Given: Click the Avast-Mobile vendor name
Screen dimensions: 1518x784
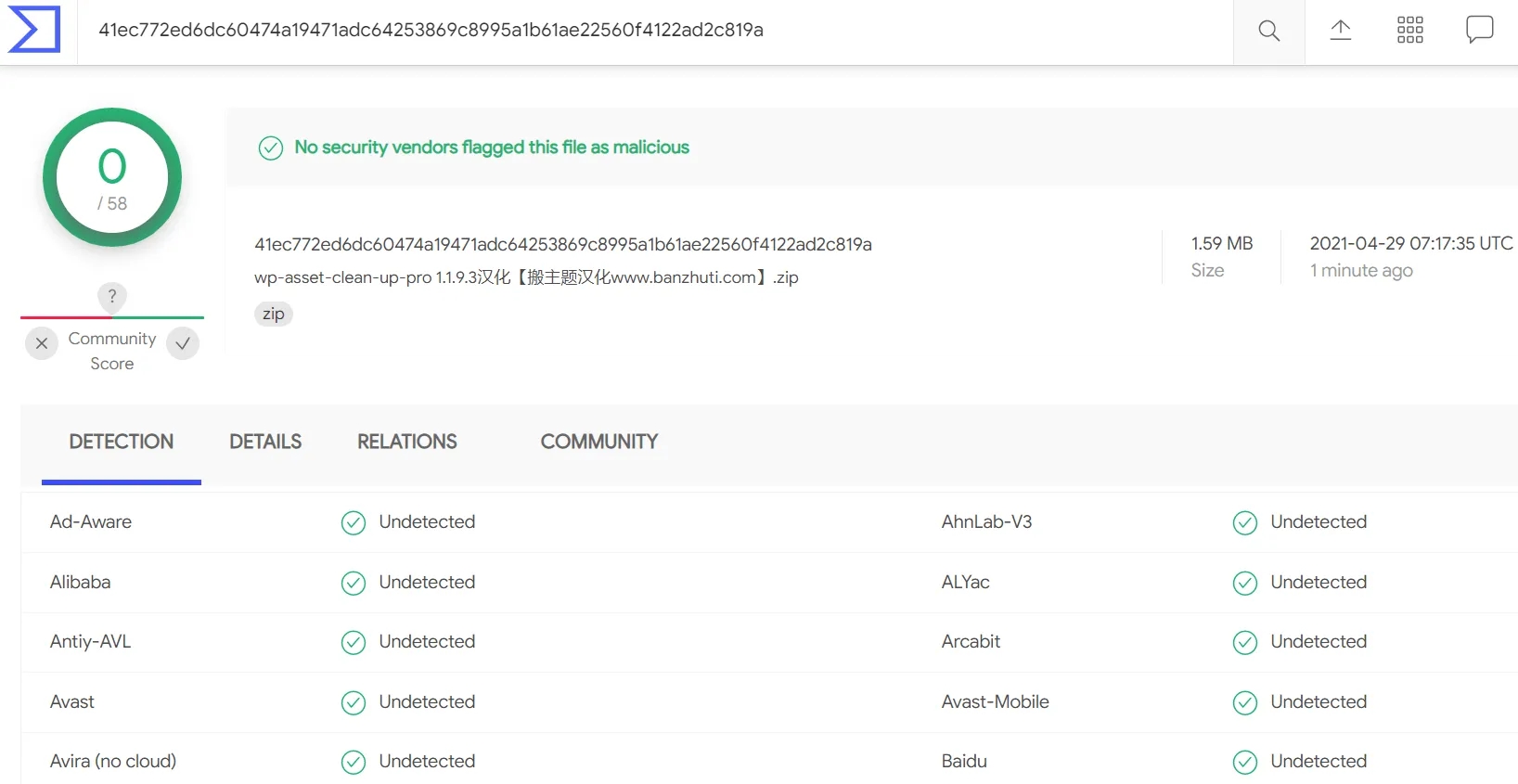Looking at the screenshot, I should (x=996, y=701).
